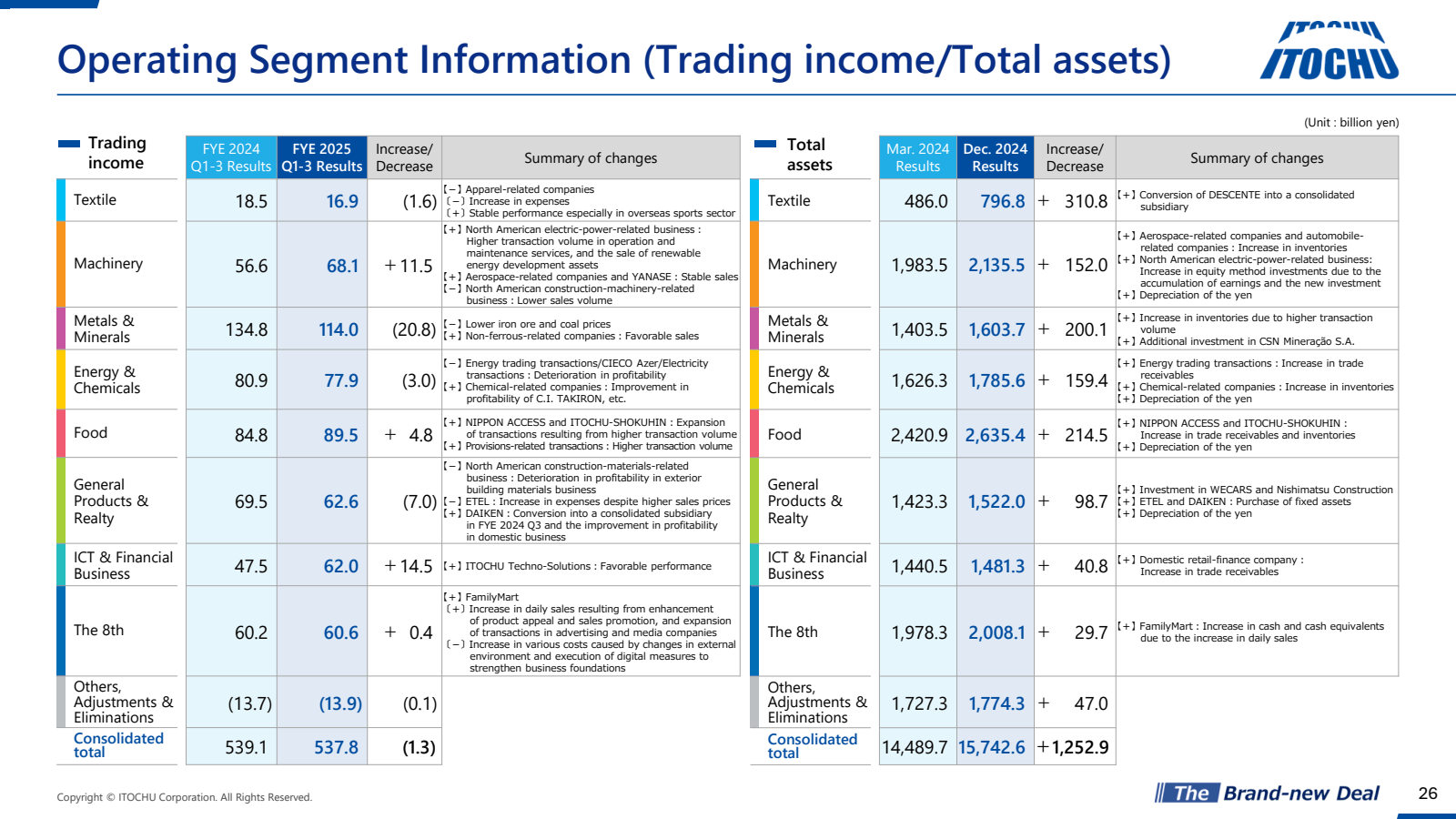Click The Brand-new Deal logo

pos(1268,793)
